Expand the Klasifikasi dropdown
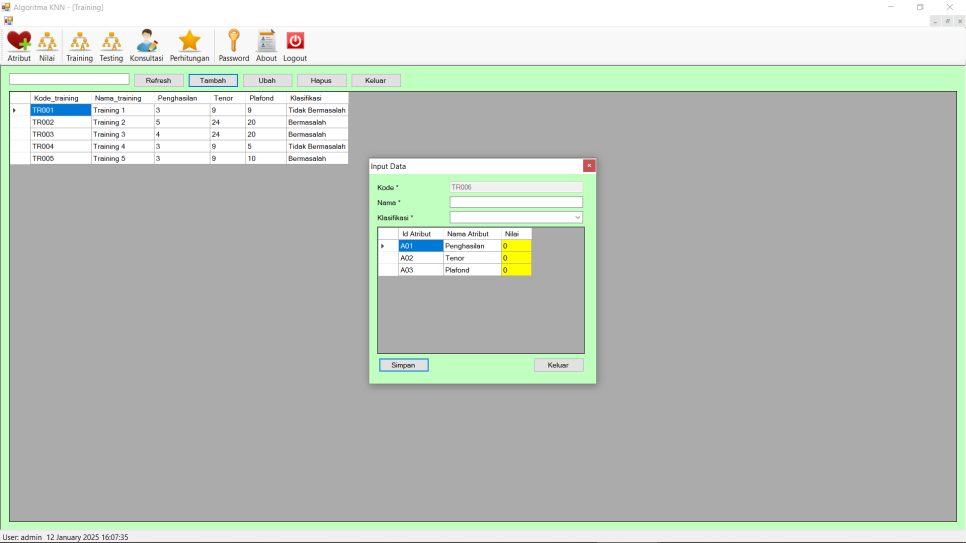The height and width of the screenshot is (543, 966). point(577,217)
